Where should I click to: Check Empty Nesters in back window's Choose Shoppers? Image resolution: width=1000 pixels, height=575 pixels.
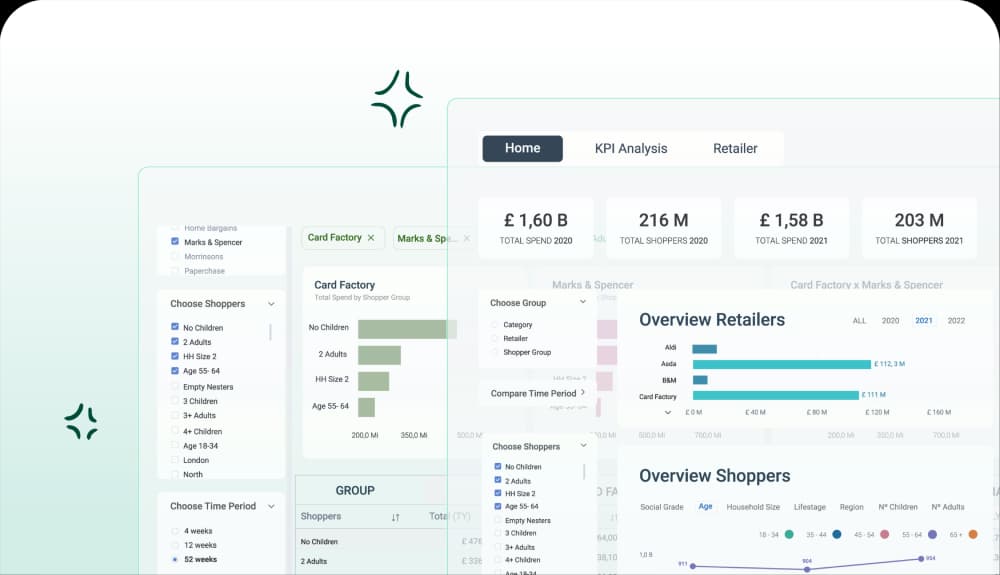pyautogui.click(x=175, y=386)
